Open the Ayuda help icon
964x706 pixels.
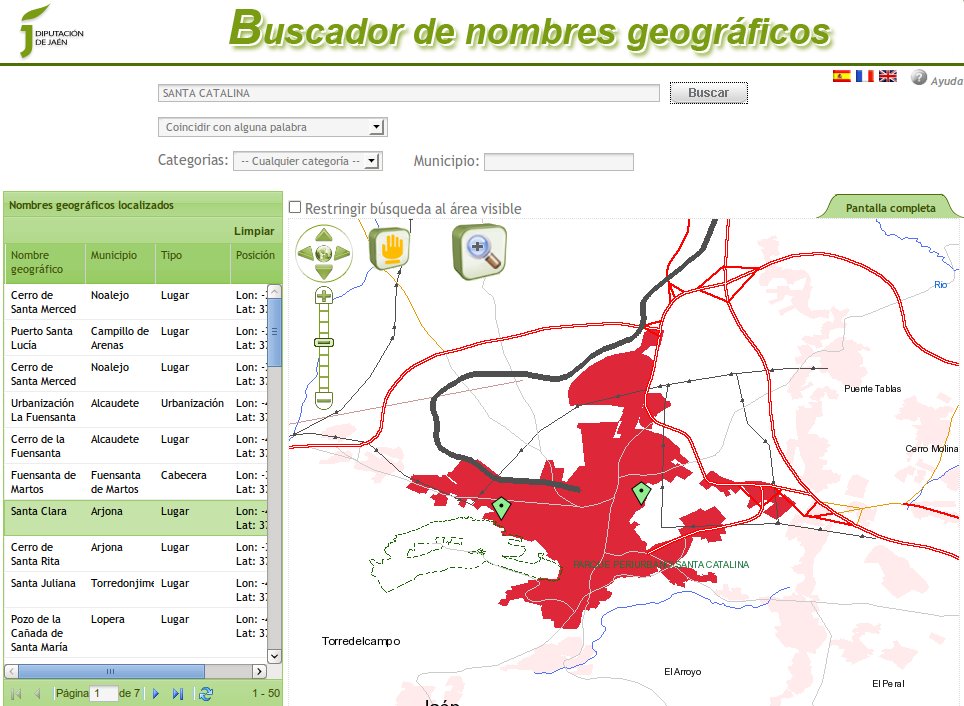pyautogui.click(x=919, y=78)
